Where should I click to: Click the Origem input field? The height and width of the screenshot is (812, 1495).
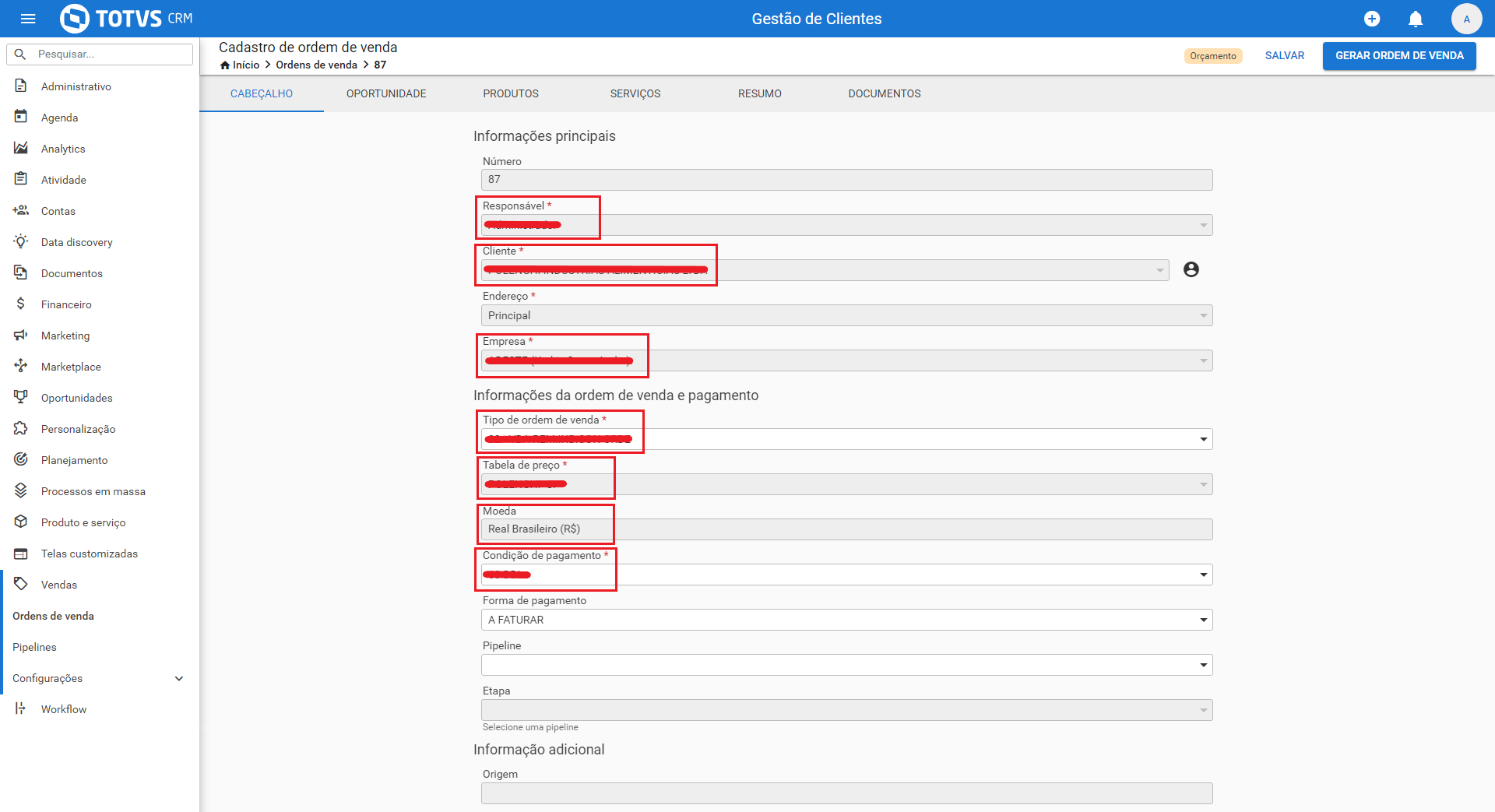[x=847, y=793]
